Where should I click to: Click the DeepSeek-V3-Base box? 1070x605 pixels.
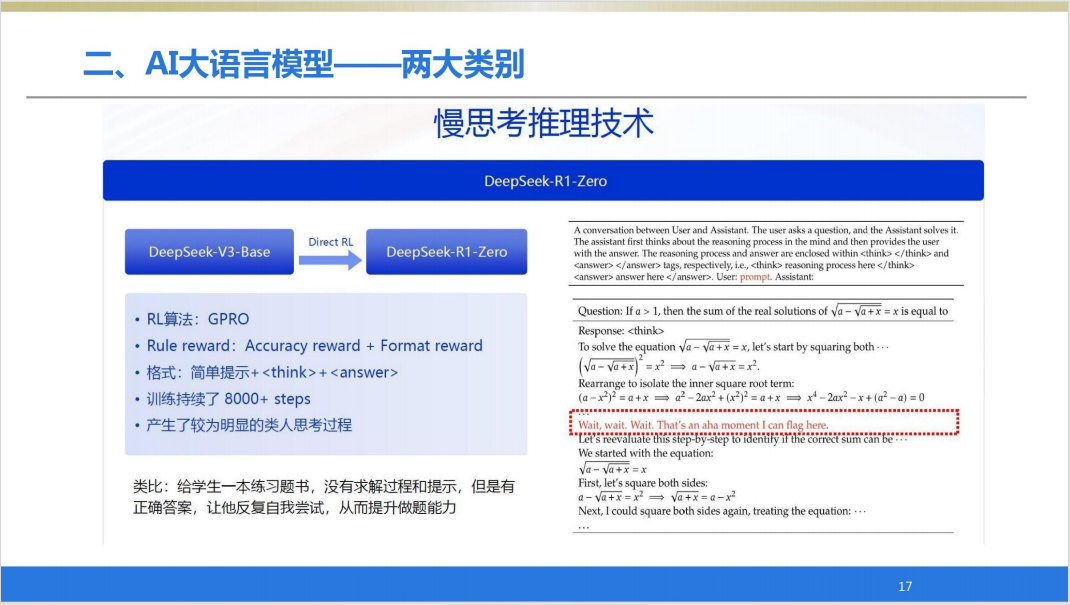209,252
